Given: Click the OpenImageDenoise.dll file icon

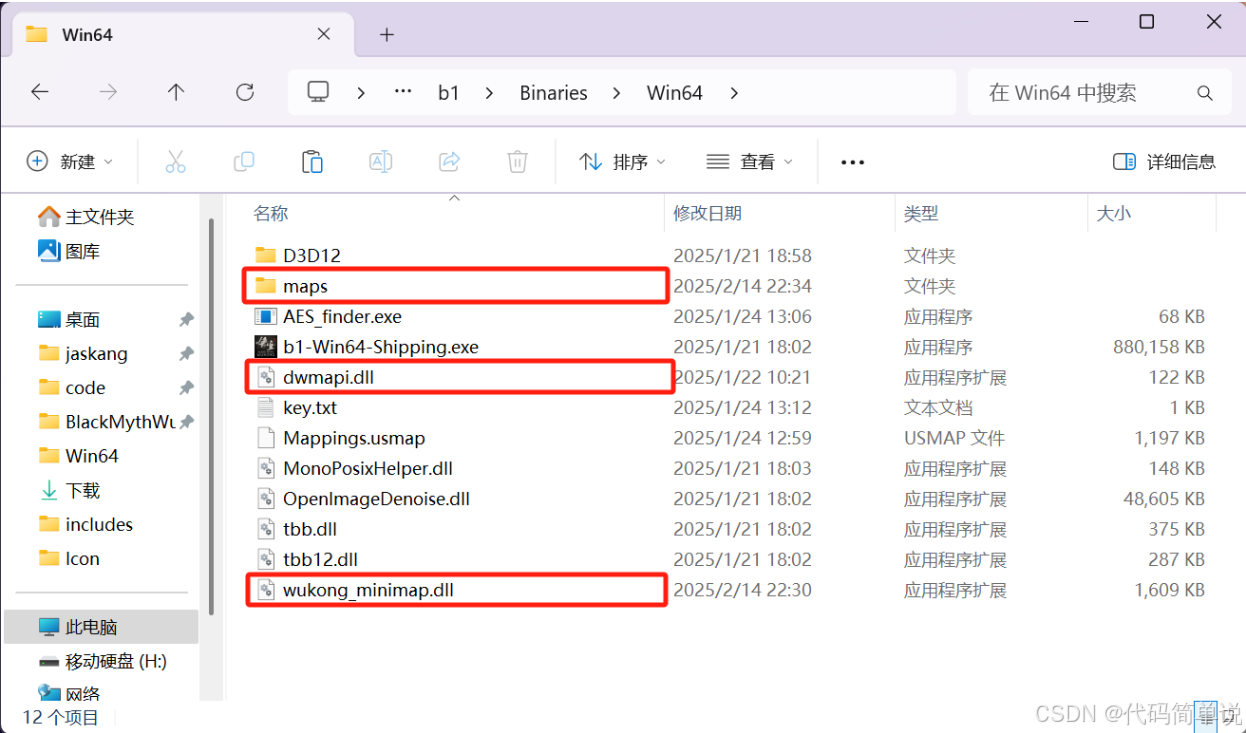Looking at the screenshot, I should 265,499.
